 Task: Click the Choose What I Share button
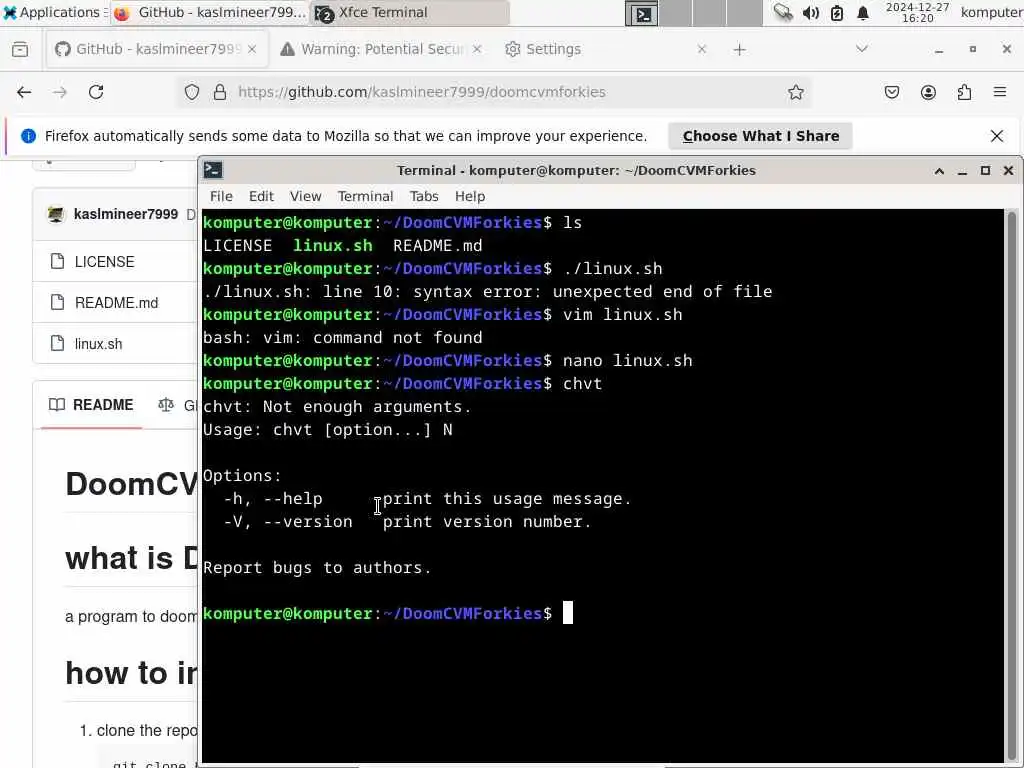click(761, 136)
